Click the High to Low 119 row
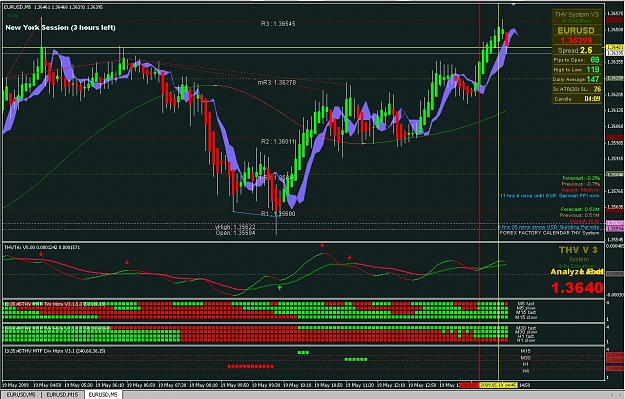The height and width of the screenshot is (399, 625). click(x=576, y=69)
